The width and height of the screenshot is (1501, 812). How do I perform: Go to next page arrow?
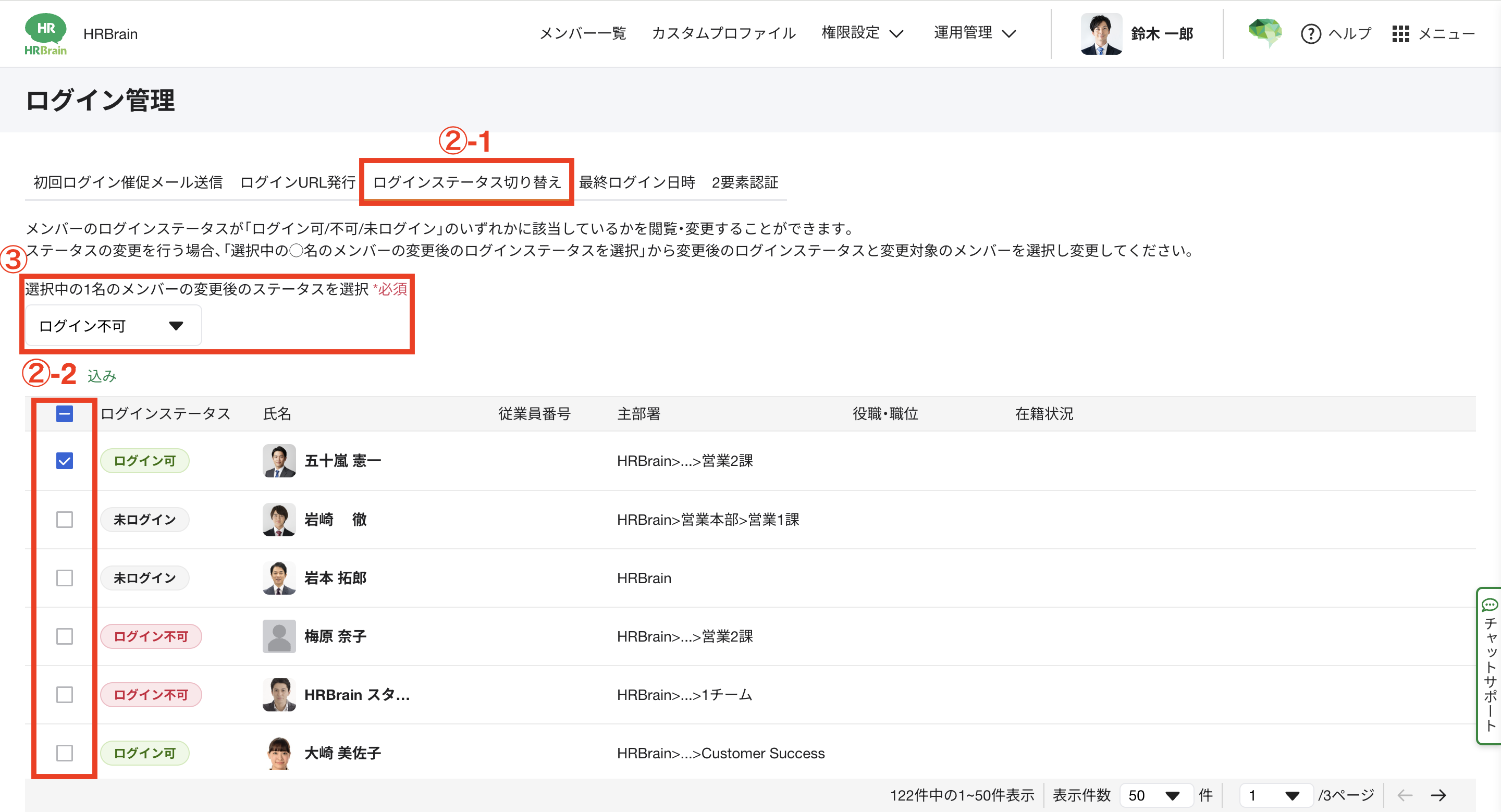[1438, 795]
